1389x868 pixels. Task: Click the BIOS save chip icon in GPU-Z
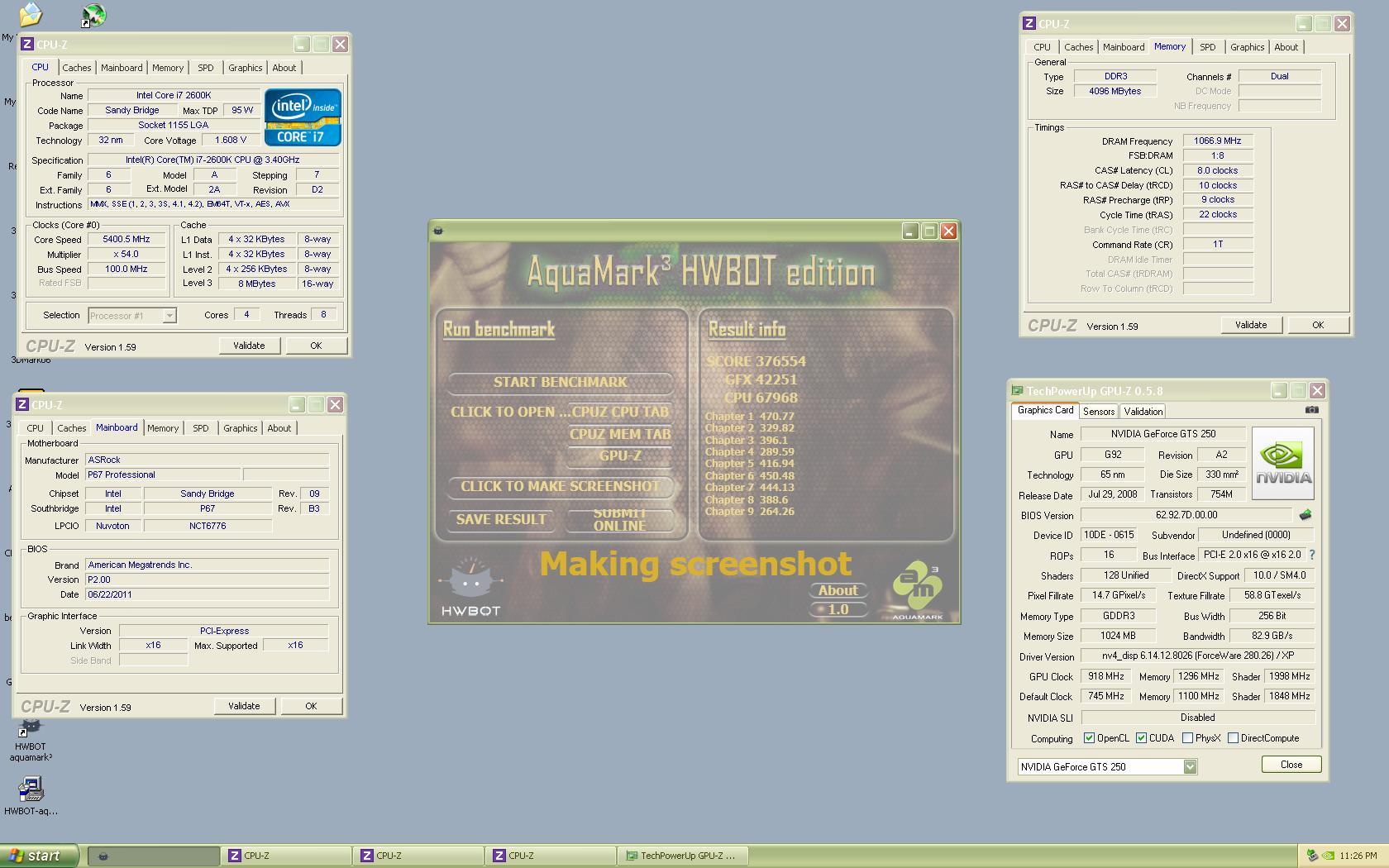(x=1305, y=515)
